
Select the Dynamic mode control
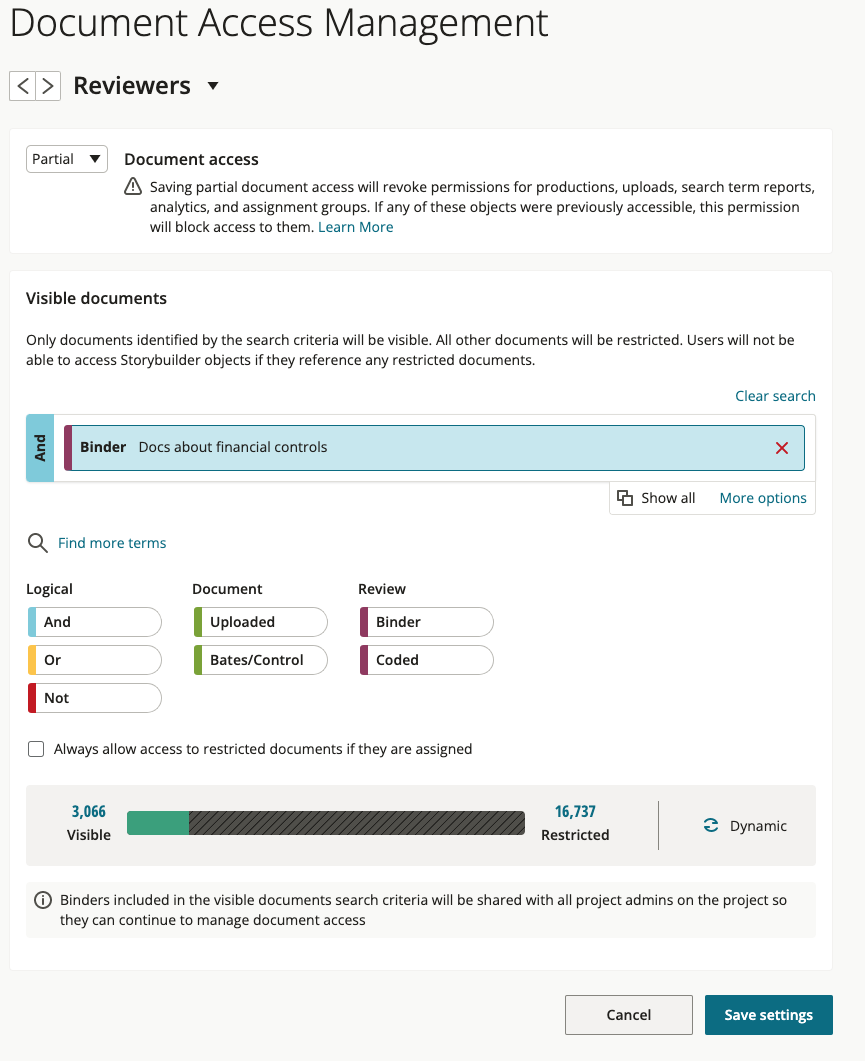coord(745,825)
